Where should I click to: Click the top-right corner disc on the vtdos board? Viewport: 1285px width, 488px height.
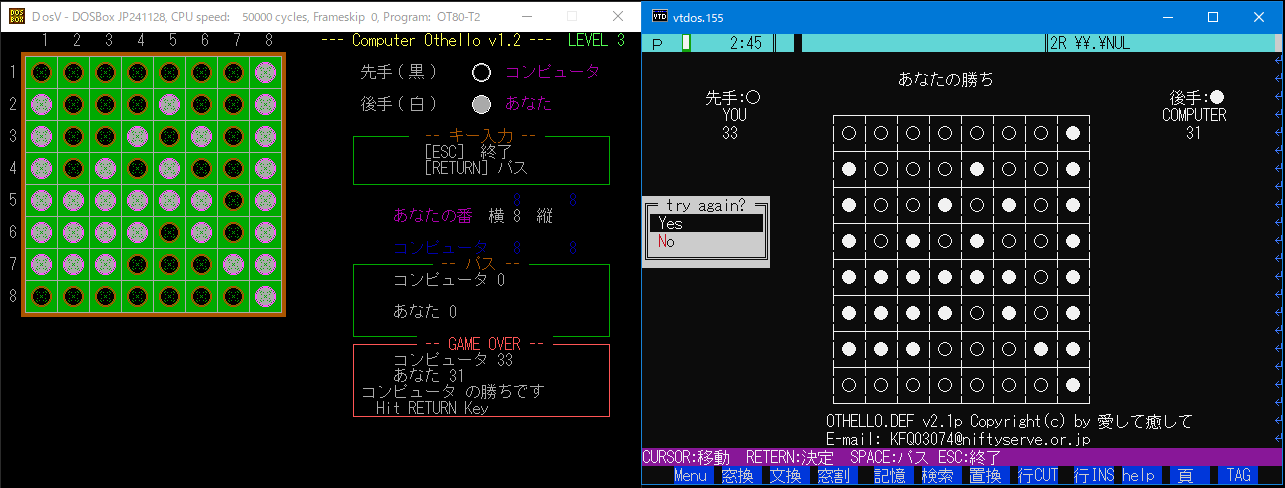pyautogui.click(x=1073, y=132)
